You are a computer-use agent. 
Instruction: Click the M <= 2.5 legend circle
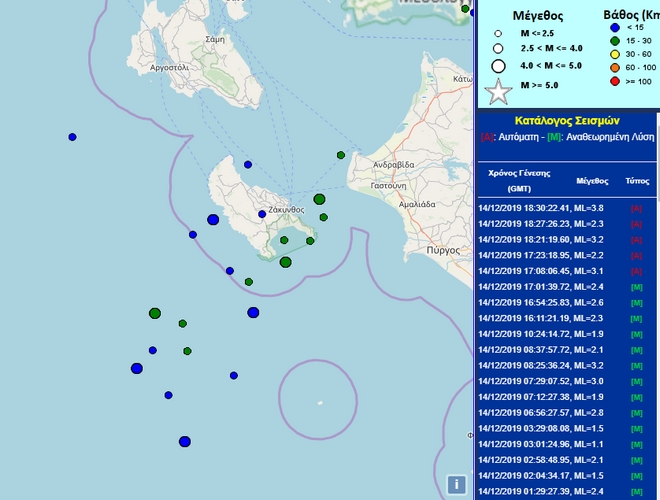point(497,33)
